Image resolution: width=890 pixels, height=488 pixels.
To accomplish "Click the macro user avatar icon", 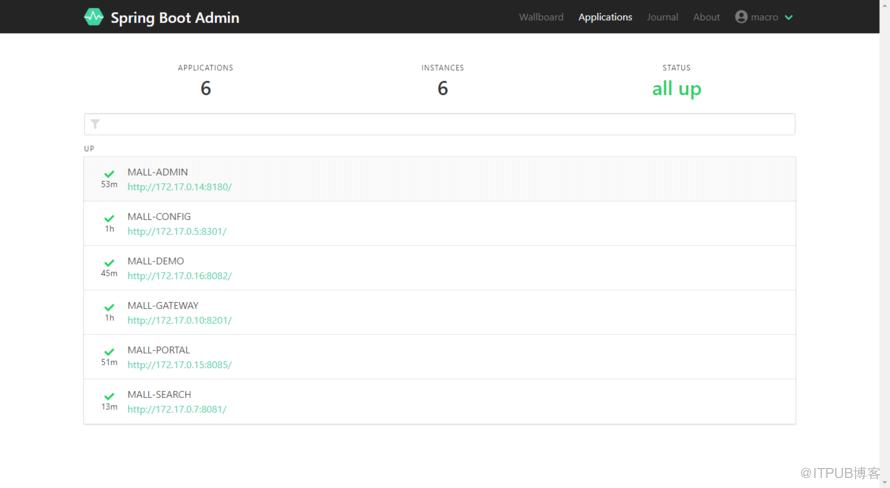I will tap(741, 17).
